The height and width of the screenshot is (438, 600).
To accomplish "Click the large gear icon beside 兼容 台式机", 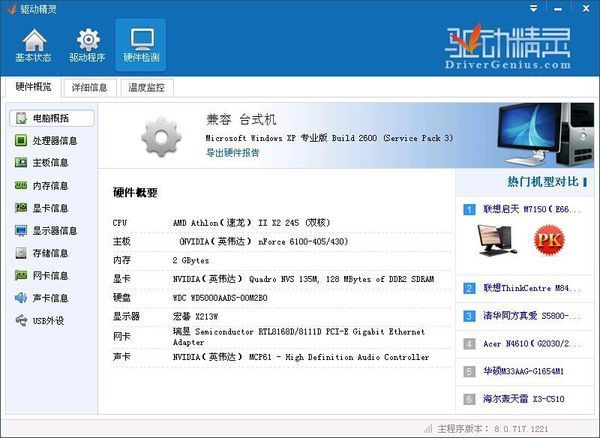I will click(x=161, y=137).
